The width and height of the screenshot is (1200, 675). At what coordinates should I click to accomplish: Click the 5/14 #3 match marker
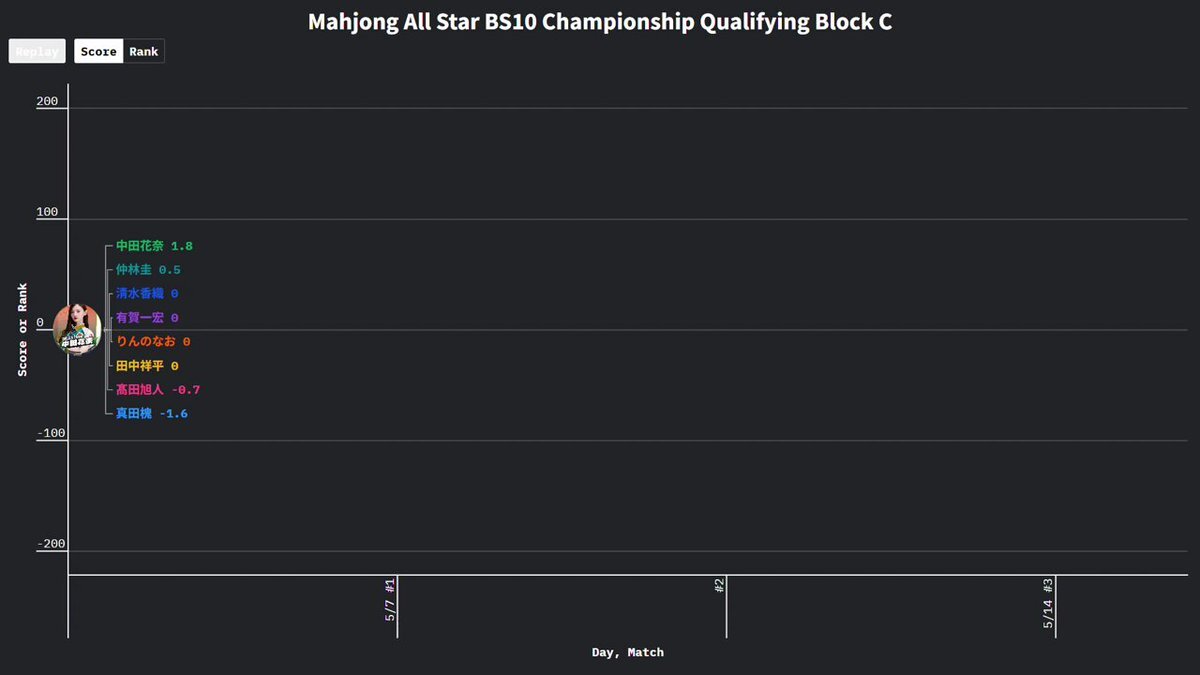pyautogui.click(x=1049, y=603)
